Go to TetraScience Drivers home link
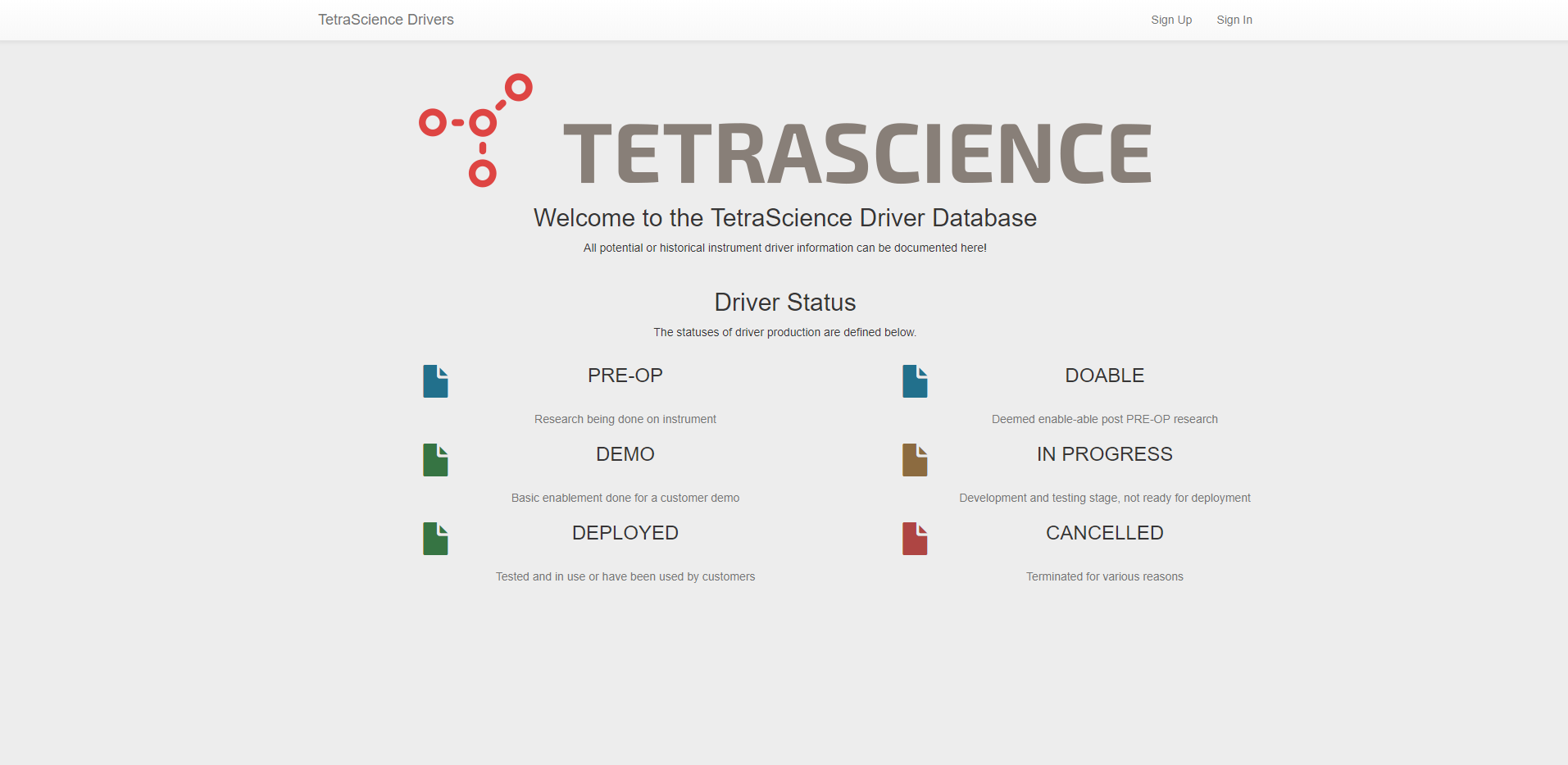The image size is (1568, 765). coord(385,20)
